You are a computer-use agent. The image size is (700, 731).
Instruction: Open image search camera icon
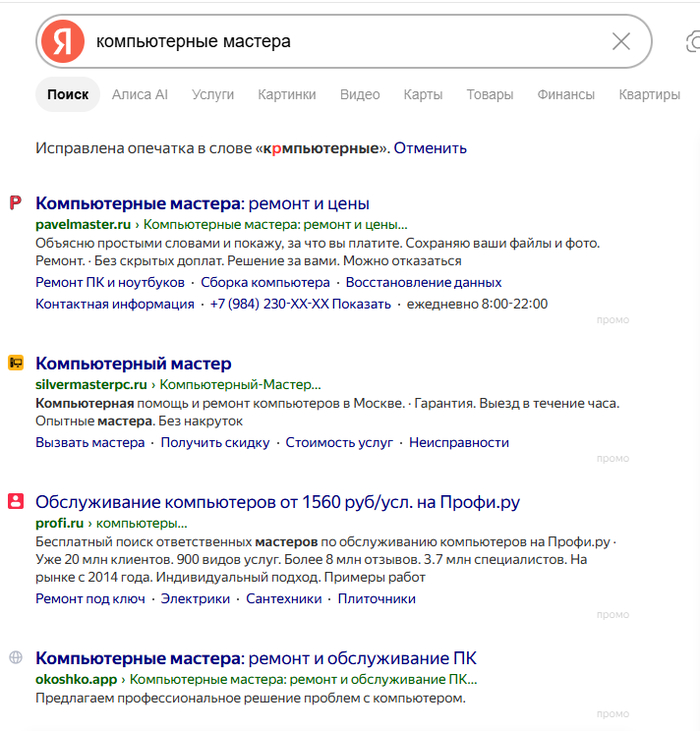tap(693, 42)
